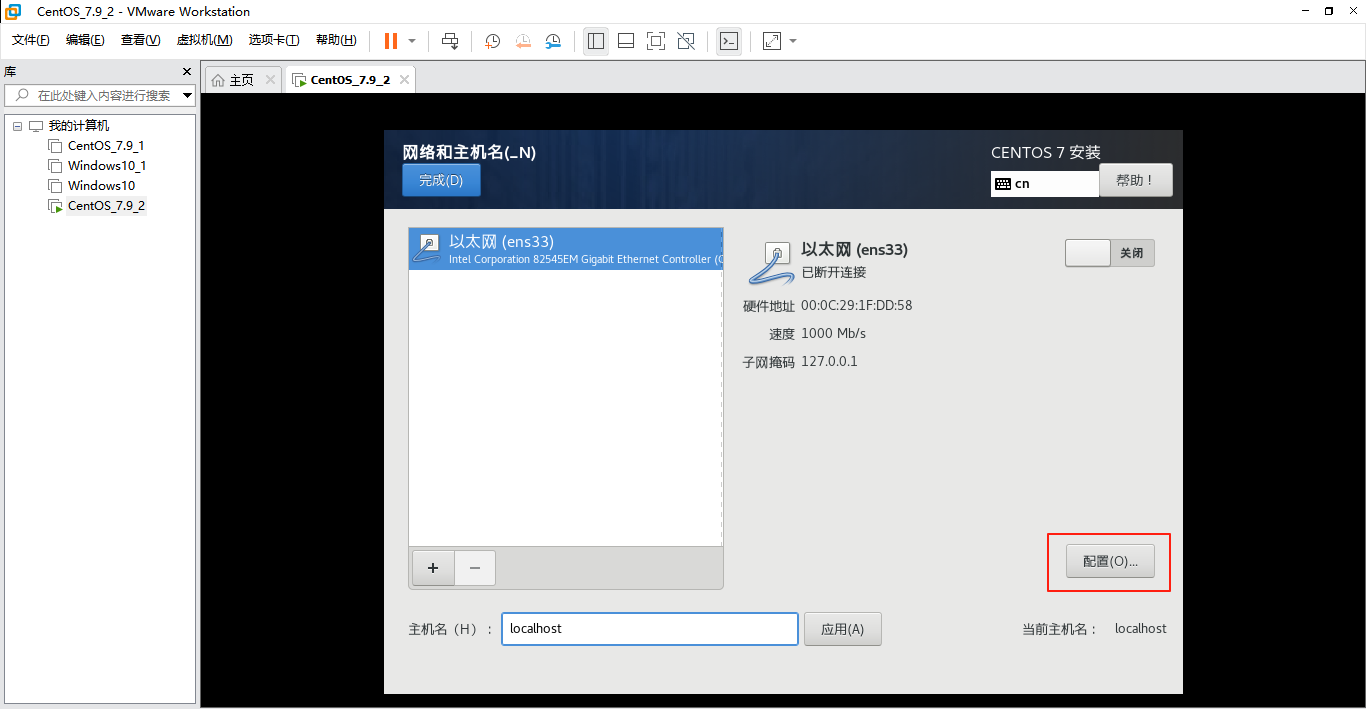This screenshot has height=709, width=1366.
Task: Apply the hostname with 应用(A)
Action: coord(843,629)
